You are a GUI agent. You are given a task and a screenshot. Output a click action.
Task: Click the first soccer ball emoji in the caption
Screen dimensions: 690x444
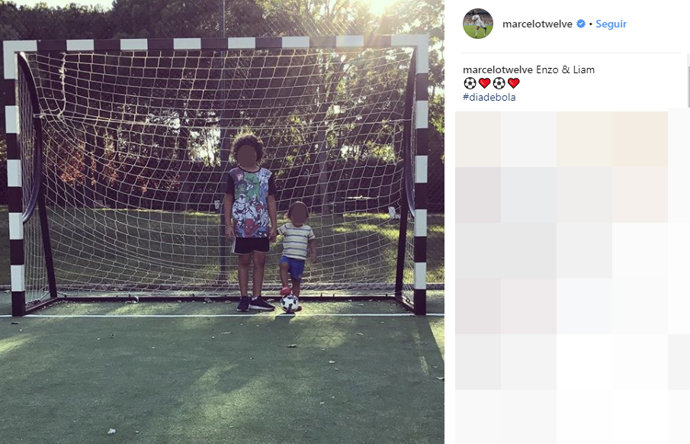click(470, 83)
